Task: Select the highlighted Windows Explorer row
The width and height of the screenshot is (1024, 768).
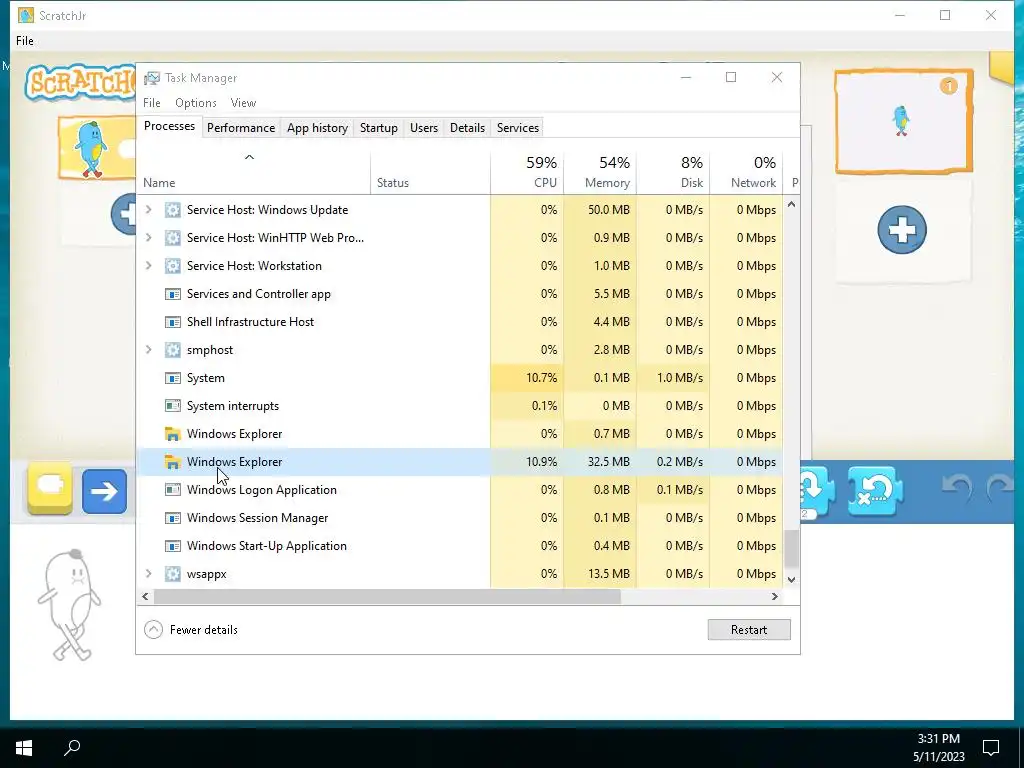Action: click(460, 462)
